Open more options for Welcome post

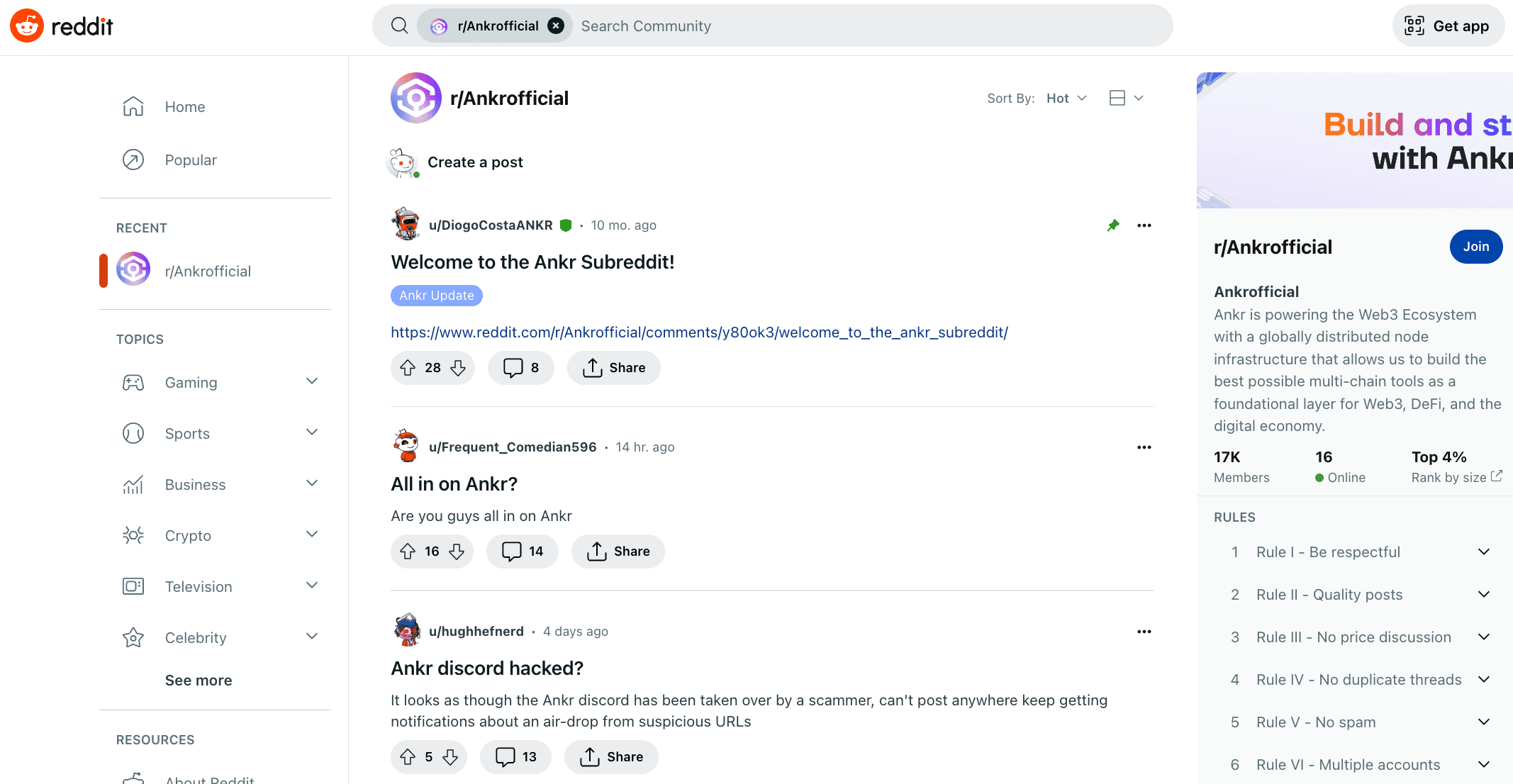click(1144, 225)
